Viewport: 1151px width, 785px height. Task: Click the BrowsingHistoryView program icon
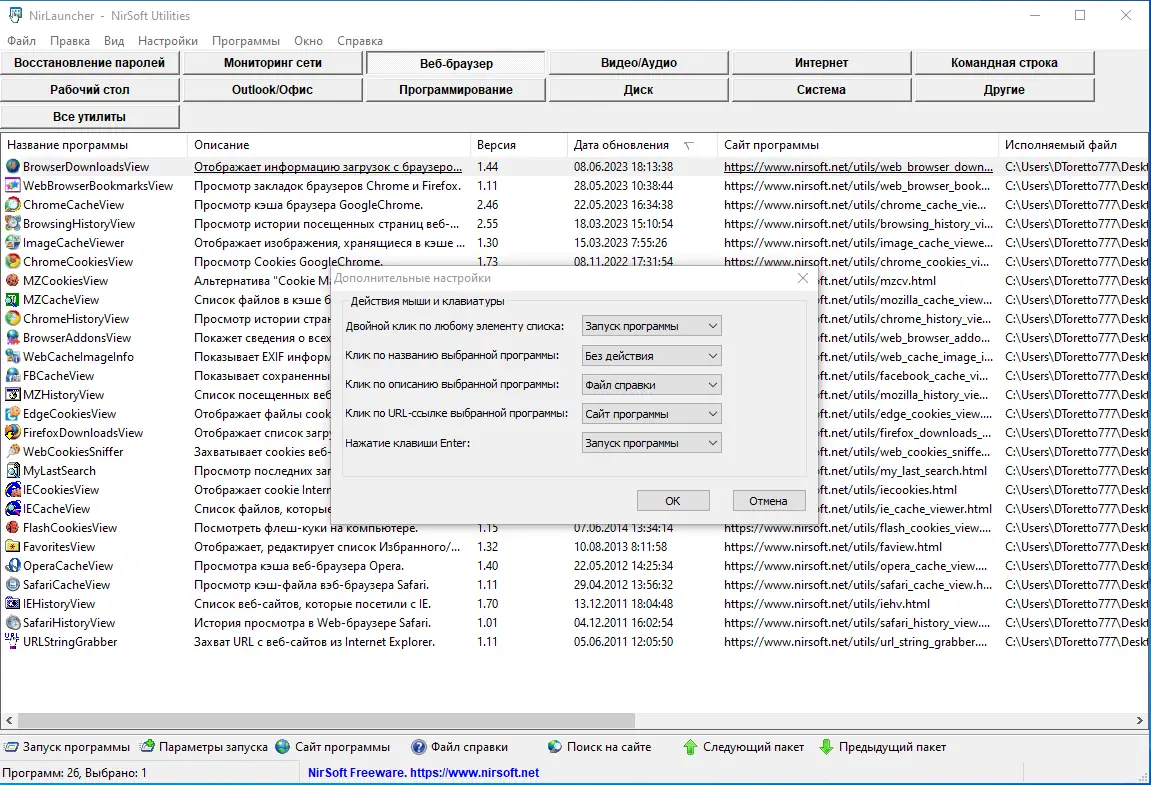point(12,224)
